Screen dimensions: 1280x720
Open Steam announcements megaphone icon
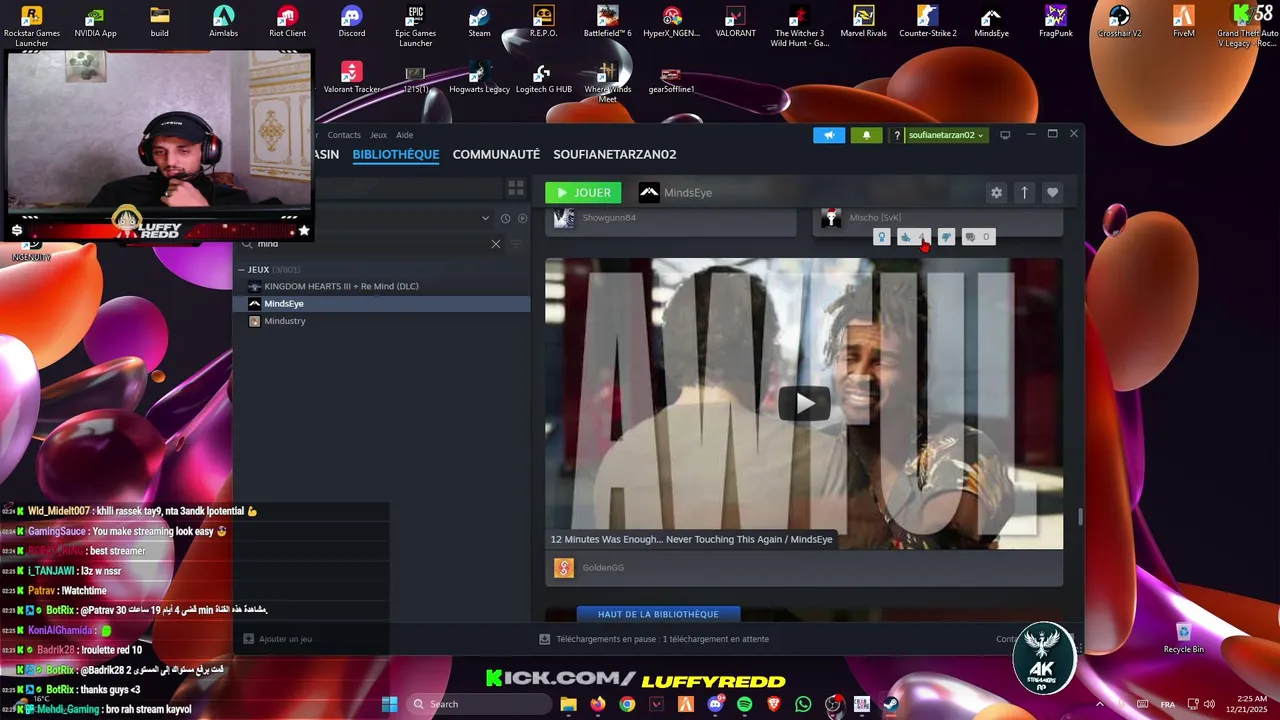[x=829, y=135]
